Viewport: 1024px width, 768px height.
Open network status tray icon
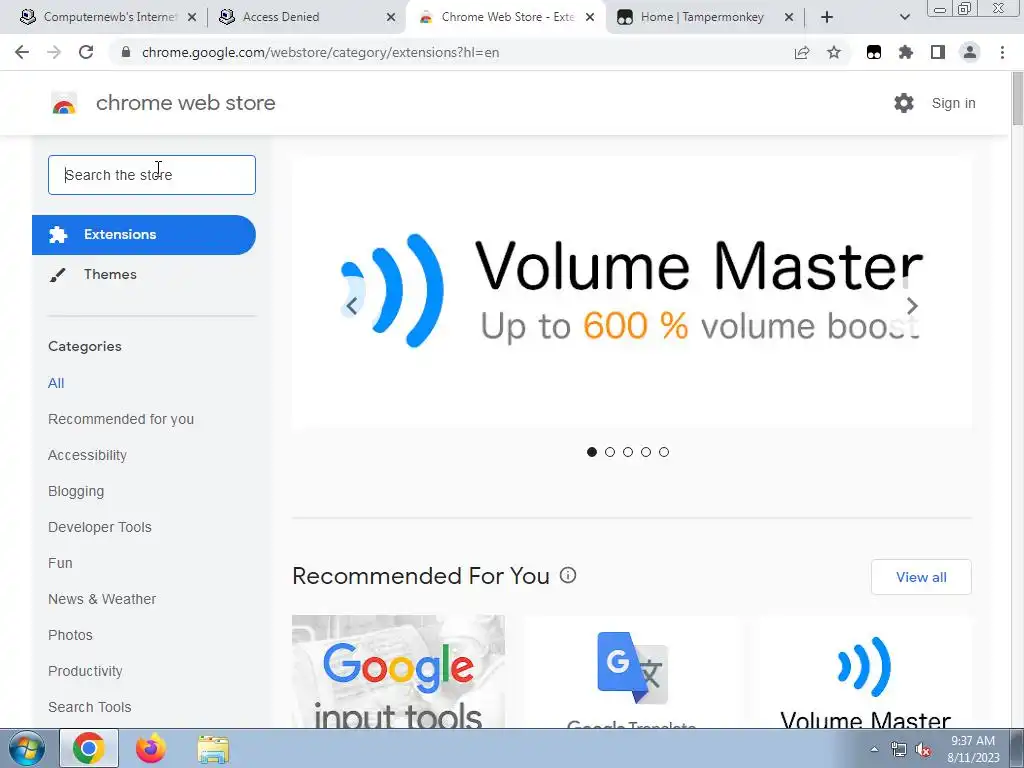[x=899, y=750]
